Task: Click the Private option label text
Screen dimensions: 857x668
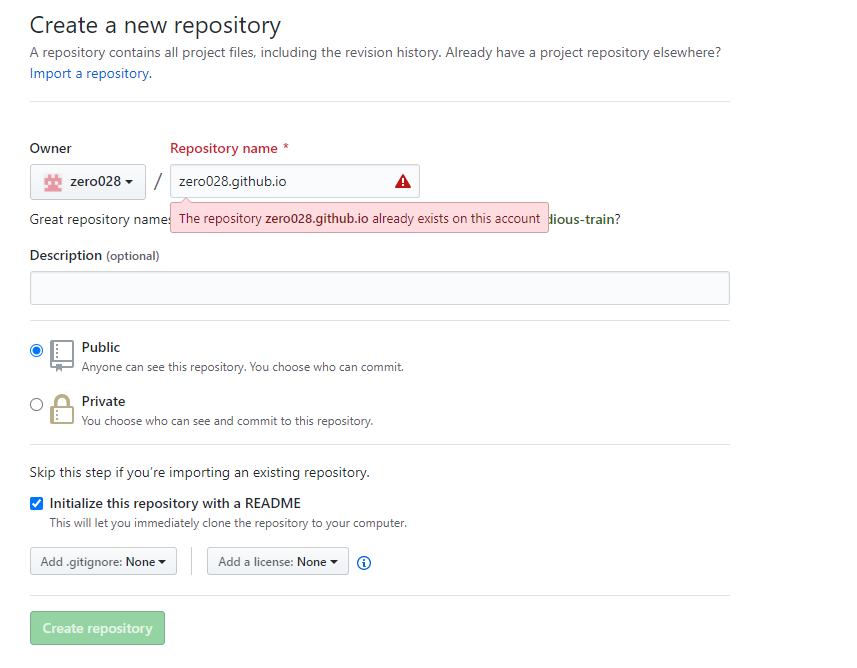Action: pyautogui.click(x=103, y=401)
